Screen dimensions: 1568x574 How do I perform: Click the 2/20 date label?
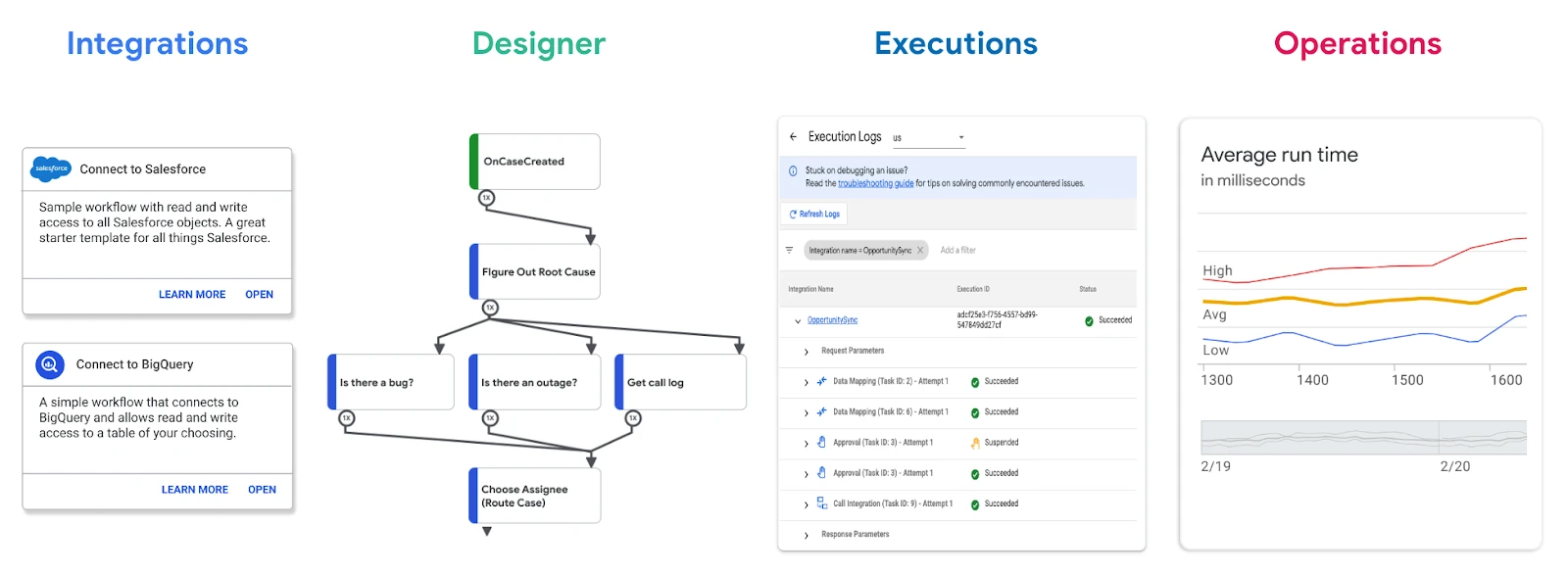[x=1455, y=466]
